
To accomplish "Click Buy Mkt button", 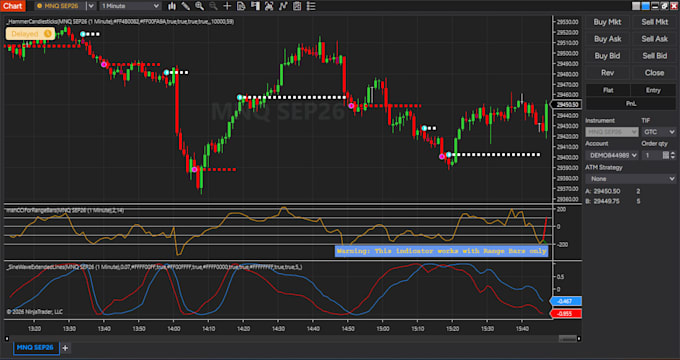I will click(x=607, y=22).
